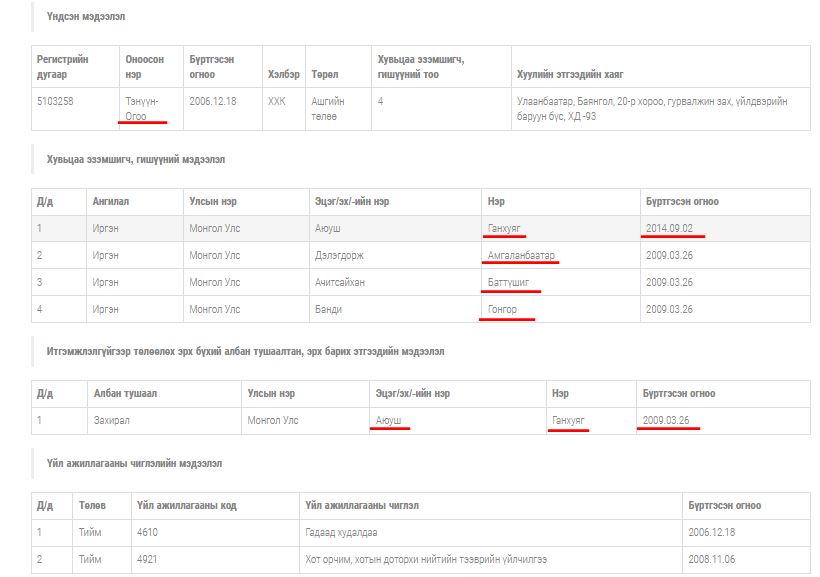The height and width of the screenshot is (577, 820).
Task: Click the date 2008.11.06
Action: click(713, 559)
